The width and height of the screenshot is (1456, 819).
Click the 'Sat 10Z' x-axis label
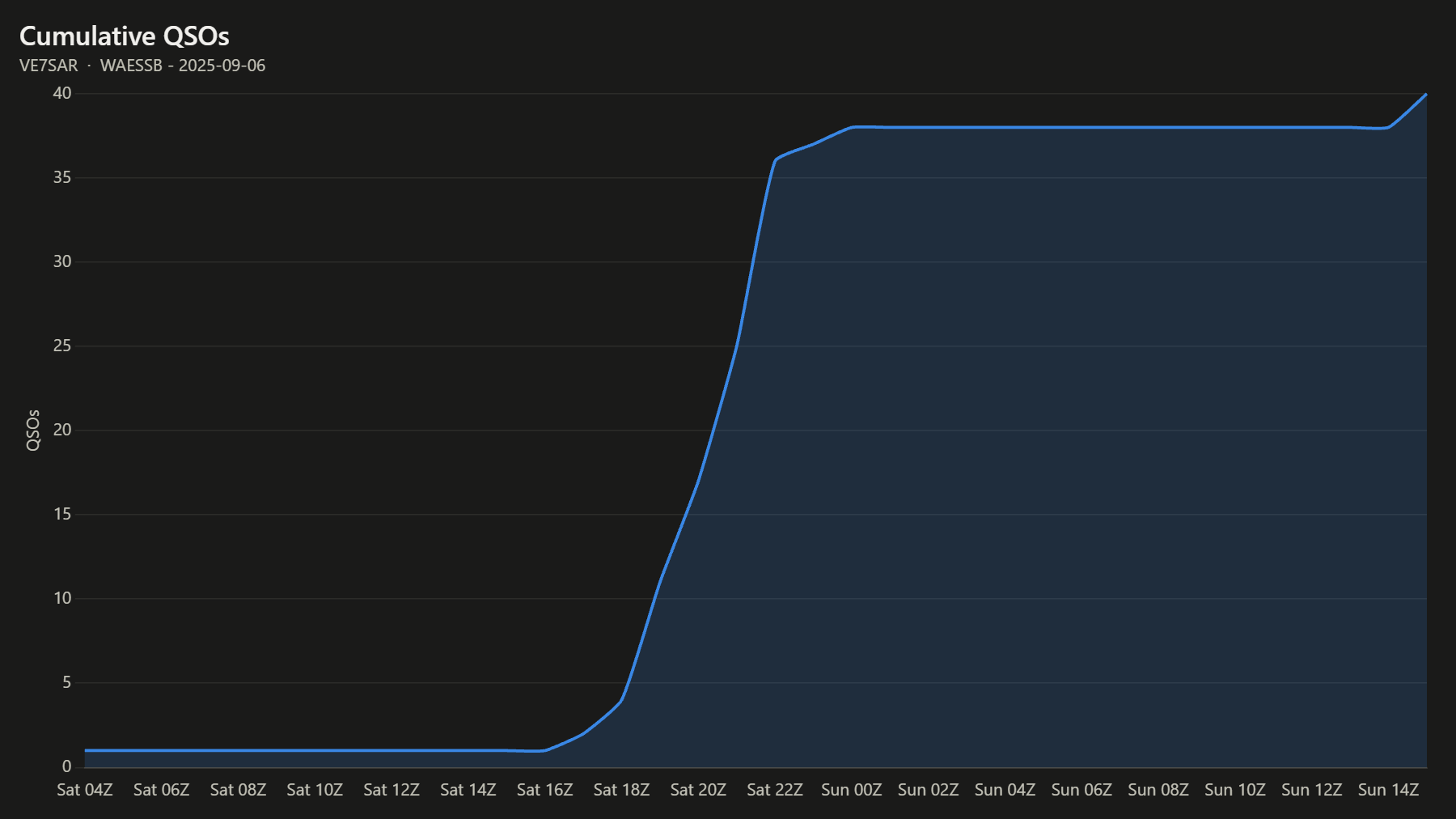(315, 790)
